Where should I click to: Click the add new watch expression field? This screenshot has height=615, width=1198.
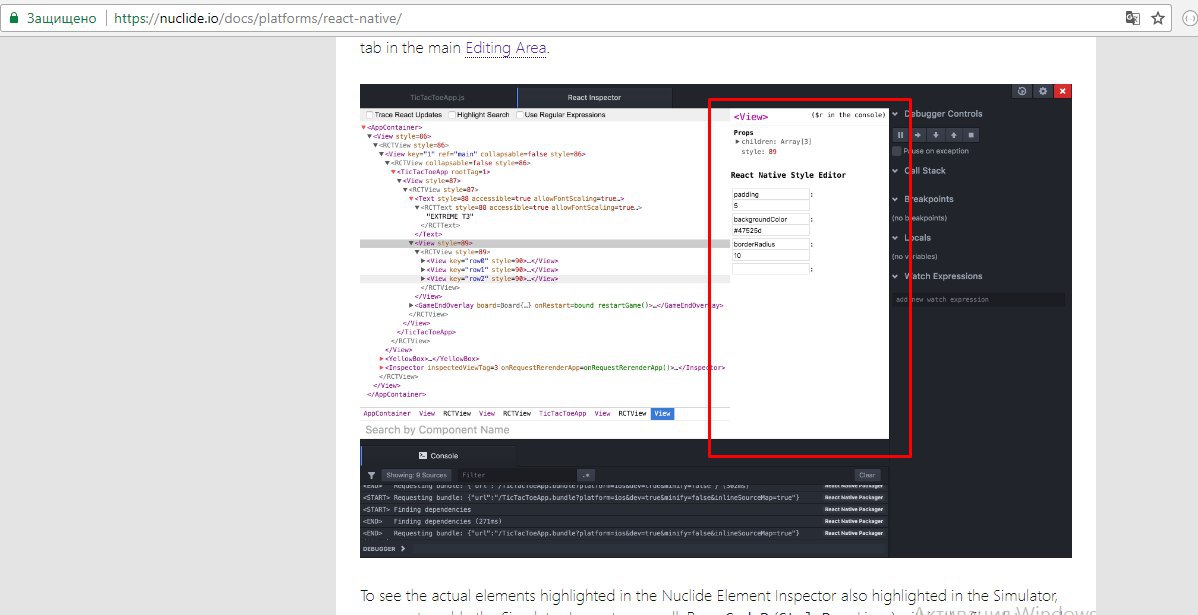pos(979,299)
